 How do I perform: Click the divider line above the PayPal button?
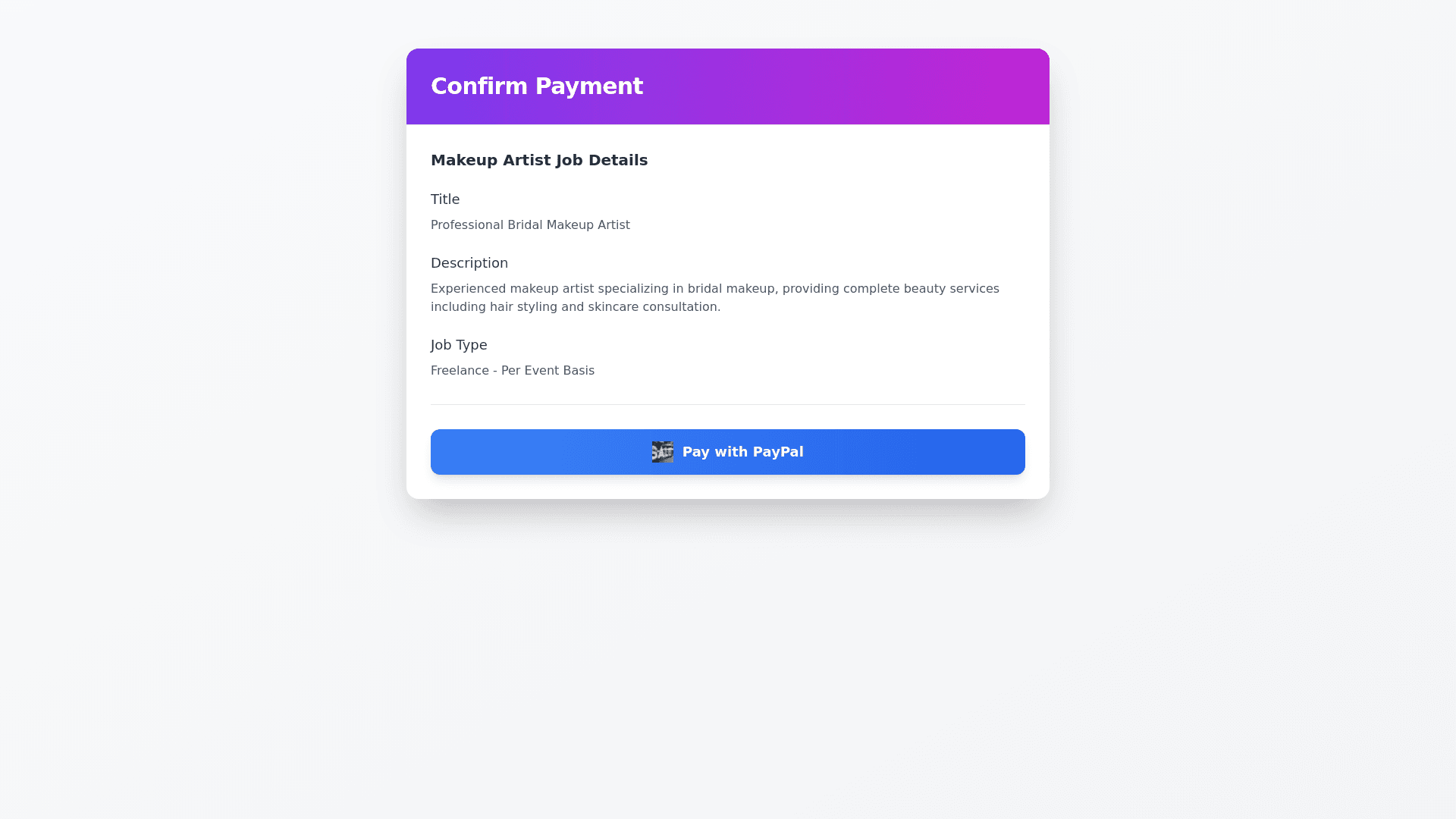point(727,405)
